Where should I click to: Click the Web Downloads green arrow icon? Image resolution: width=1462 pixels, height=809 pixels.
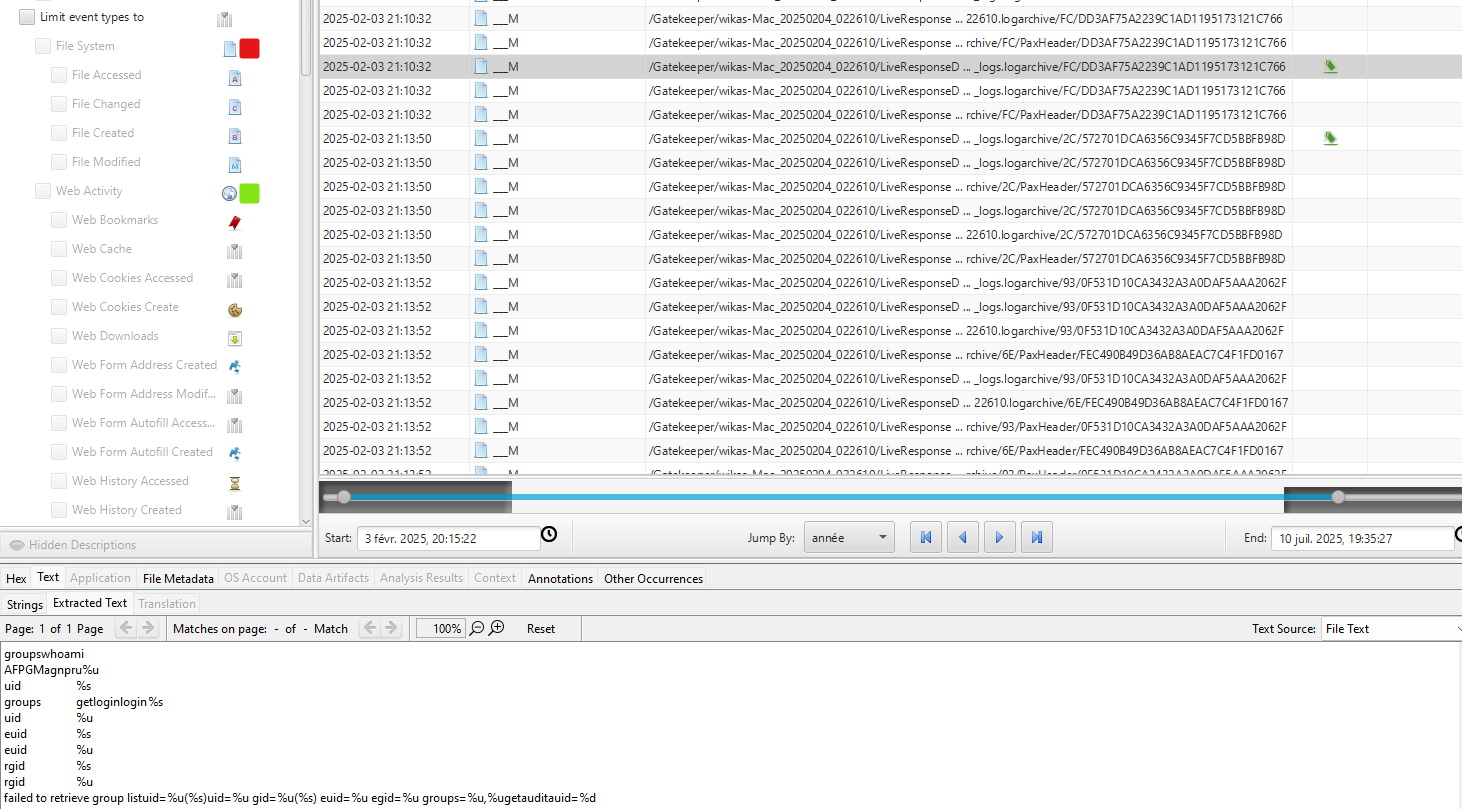coord(235,338)
